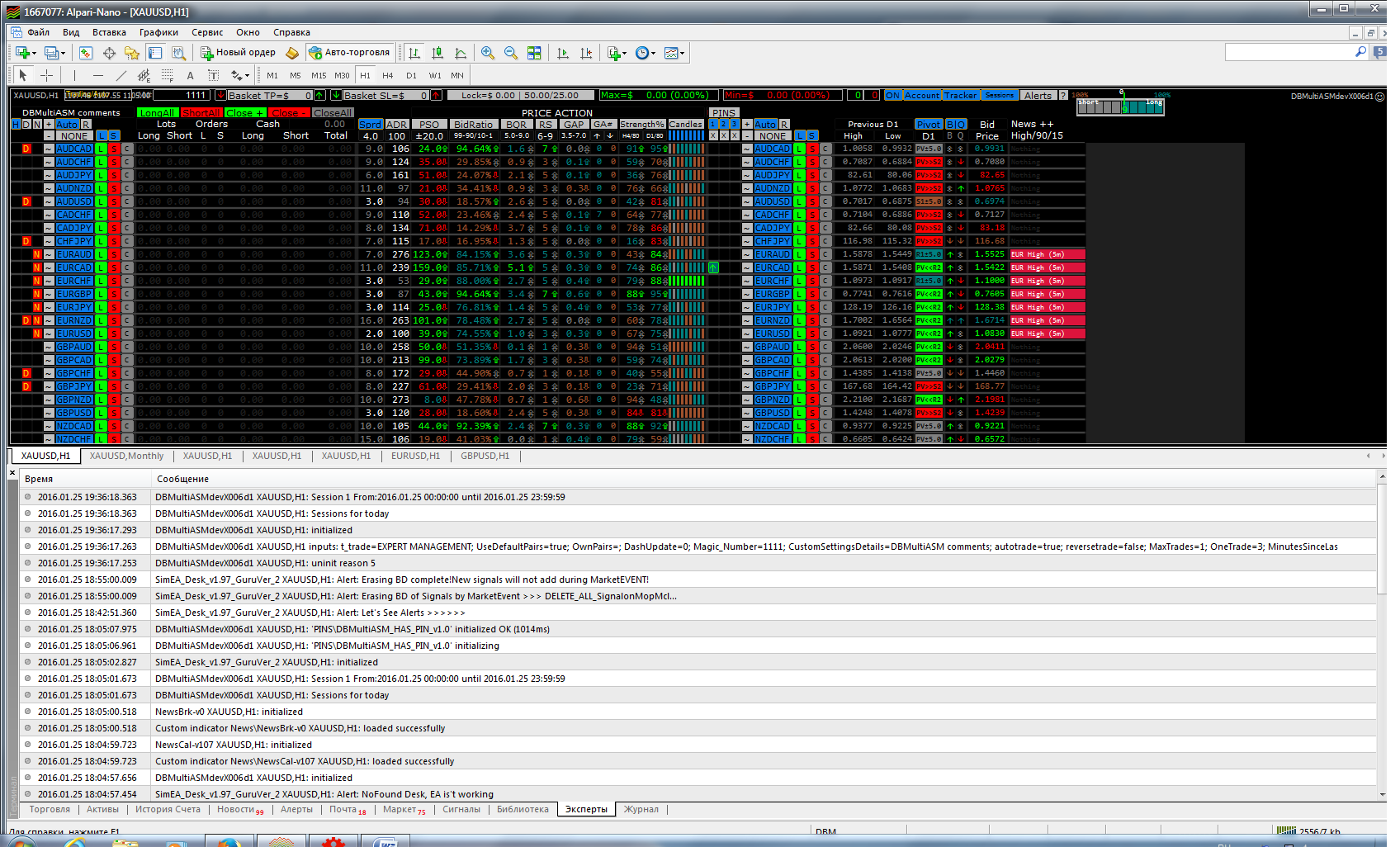This screenshot has height=847, width=1400.
Task: Switch chart to line chart icon
Action: (x=461, y=52)
